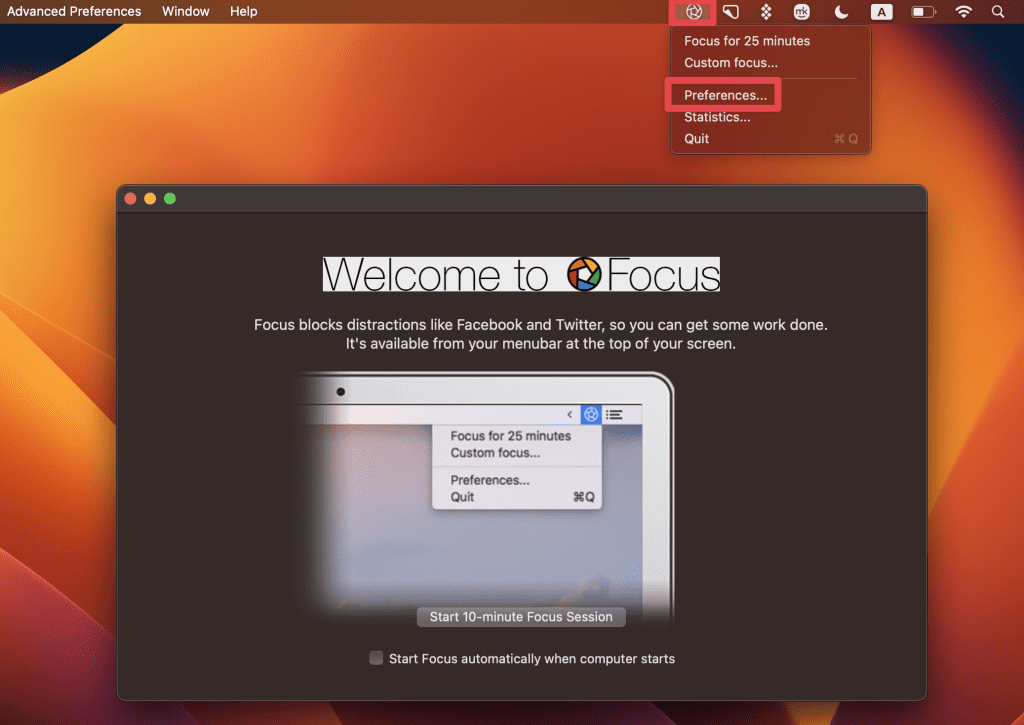Click text 'Focus blocks distractions like Facebook and Twitter'
The height and width of the screenshot is (725, 1024).
click(x=427, y=325)
